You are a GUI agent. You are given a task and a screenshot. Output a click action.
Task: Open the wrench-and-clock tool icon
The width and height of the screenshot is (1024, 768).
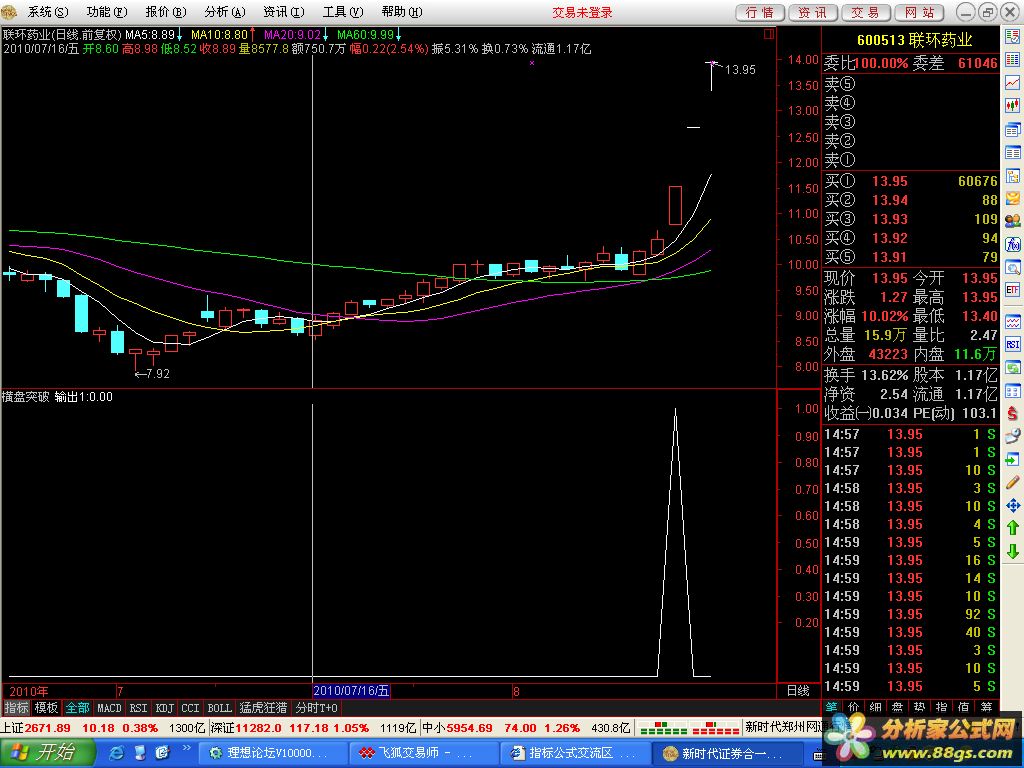tap(1012, 437)
